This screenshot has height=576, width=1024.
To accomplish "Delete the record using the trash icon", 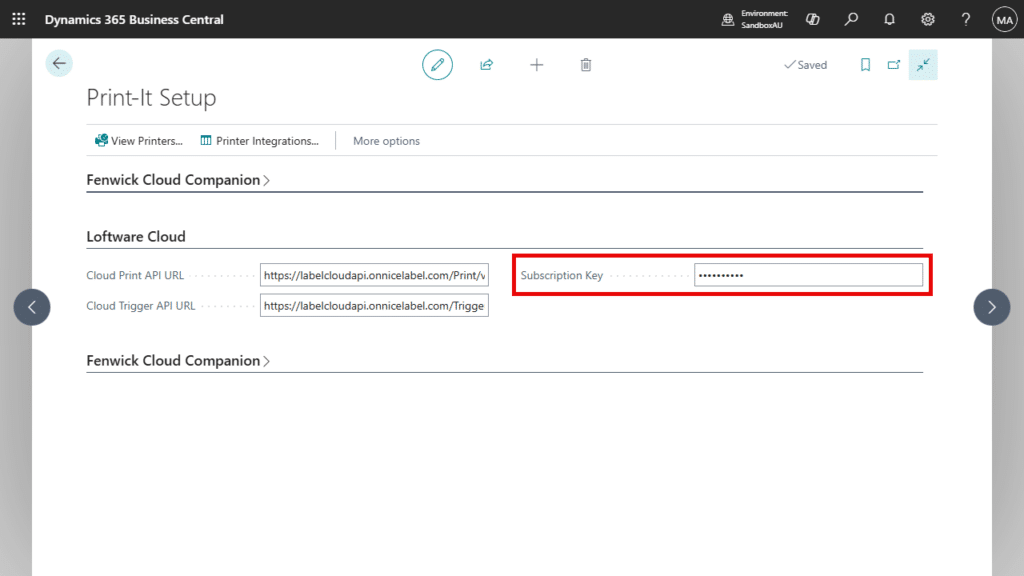I will click(586, 64).
